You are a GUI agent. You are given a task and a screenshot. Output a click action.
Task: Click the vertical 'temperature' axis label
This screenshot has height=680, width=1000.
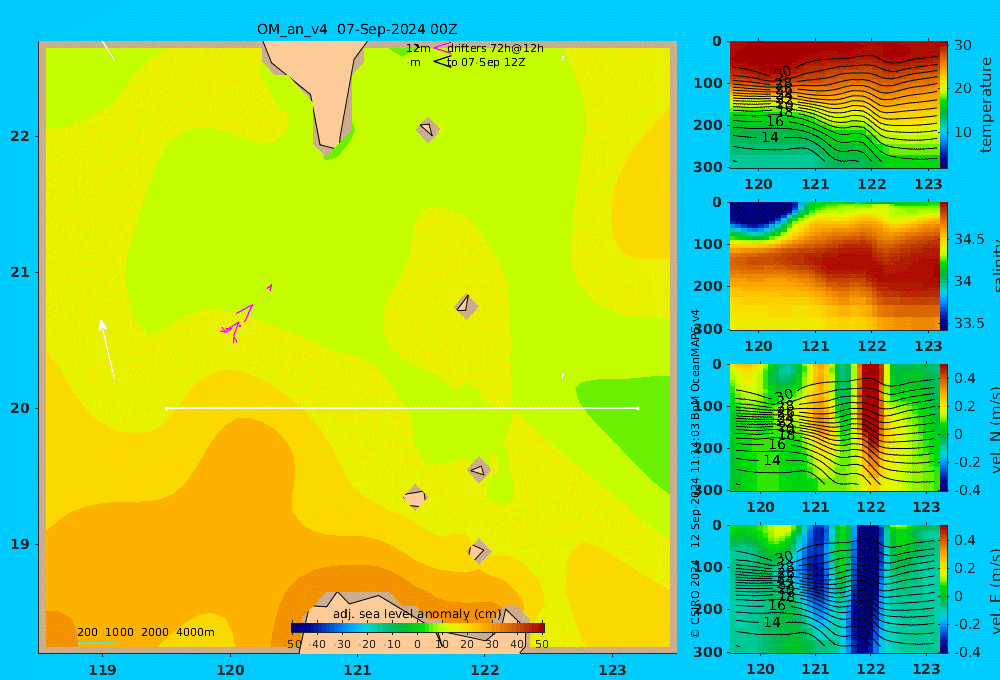[x=986, y=105]
